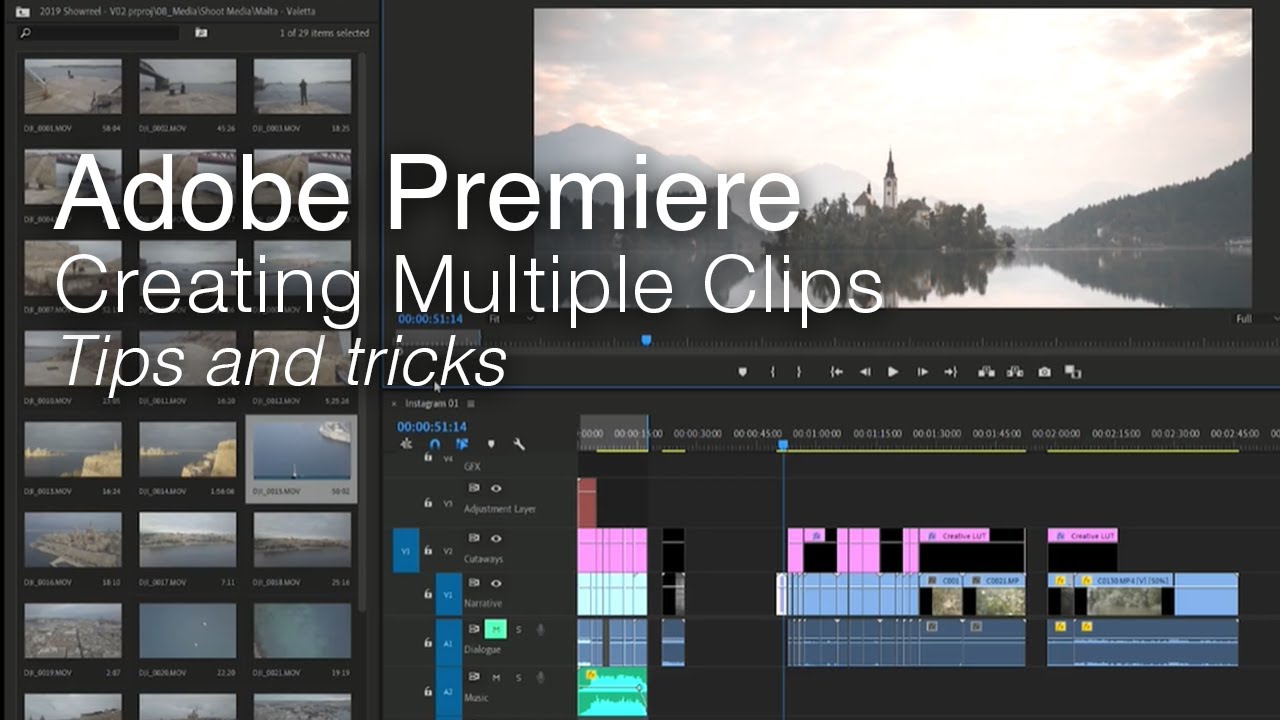Jump to the Out point
Image resolution: width=1280 pixels, height=720 pixels.
pos(950,372)
